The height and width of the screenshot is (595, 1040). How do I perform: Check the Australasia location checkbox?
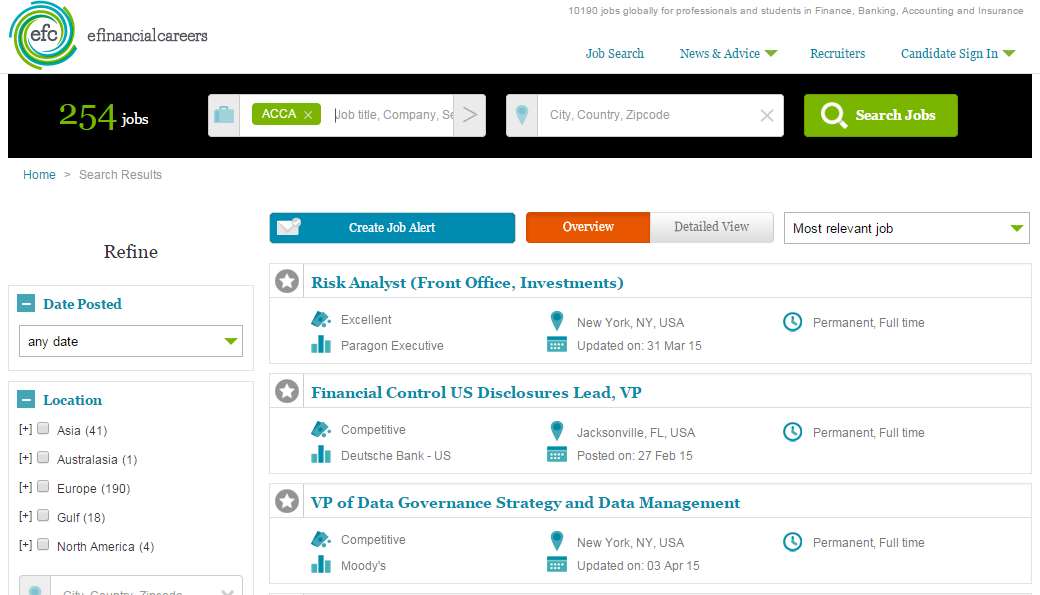[x=43, y=458]
